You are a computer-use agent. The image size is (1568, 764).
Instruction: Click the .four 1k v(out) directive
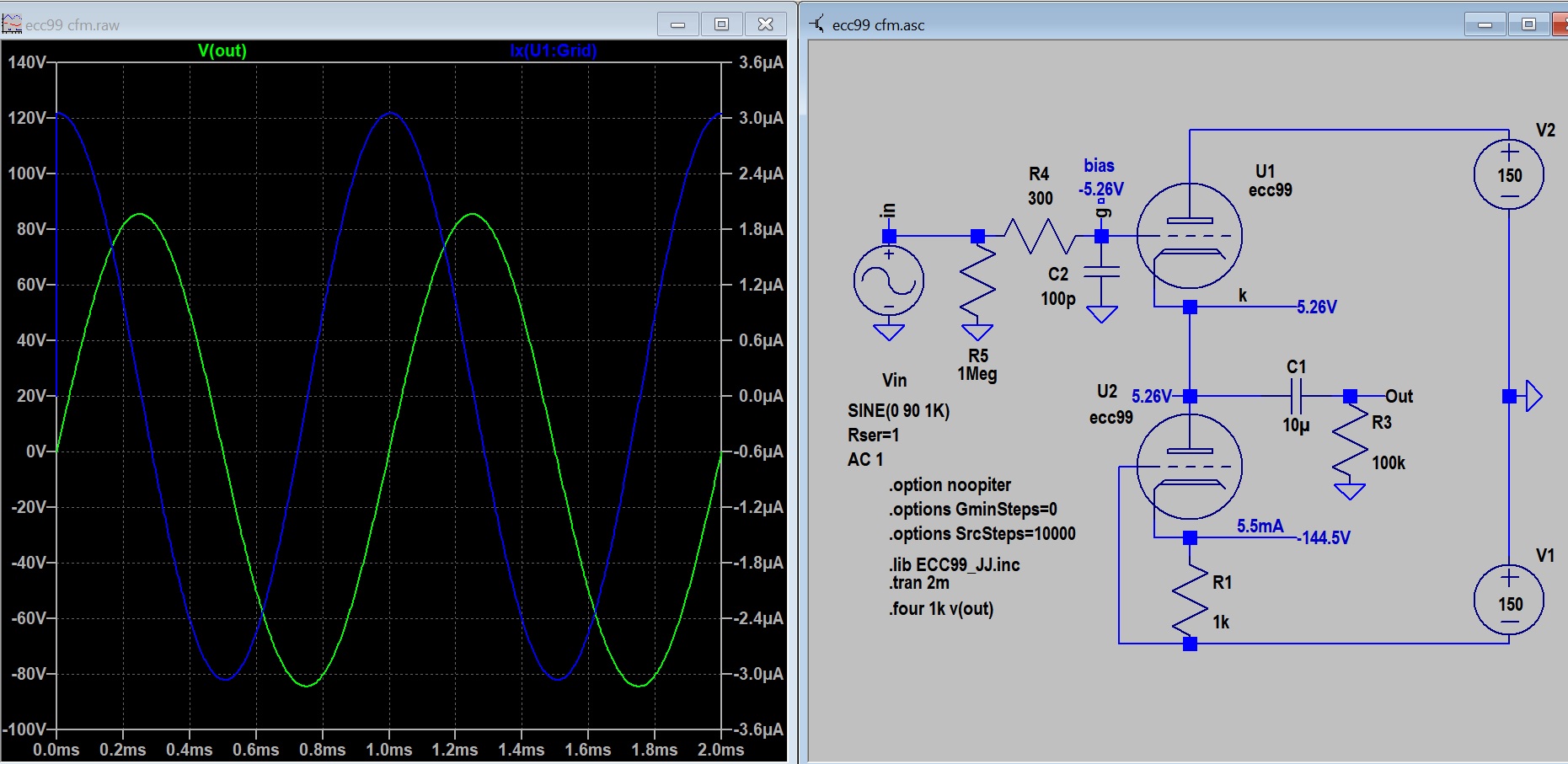point(940,609)
